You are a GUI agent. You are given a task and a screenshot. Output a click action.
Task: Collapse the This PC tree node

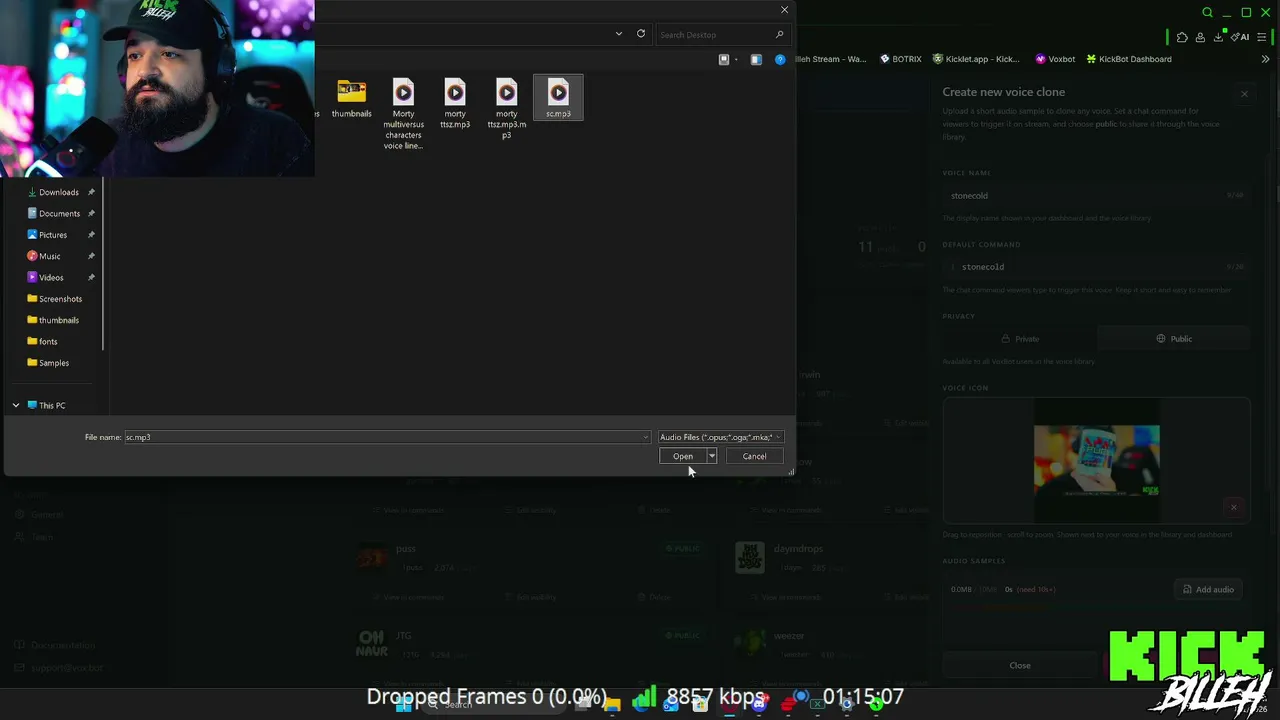[16, 405]
